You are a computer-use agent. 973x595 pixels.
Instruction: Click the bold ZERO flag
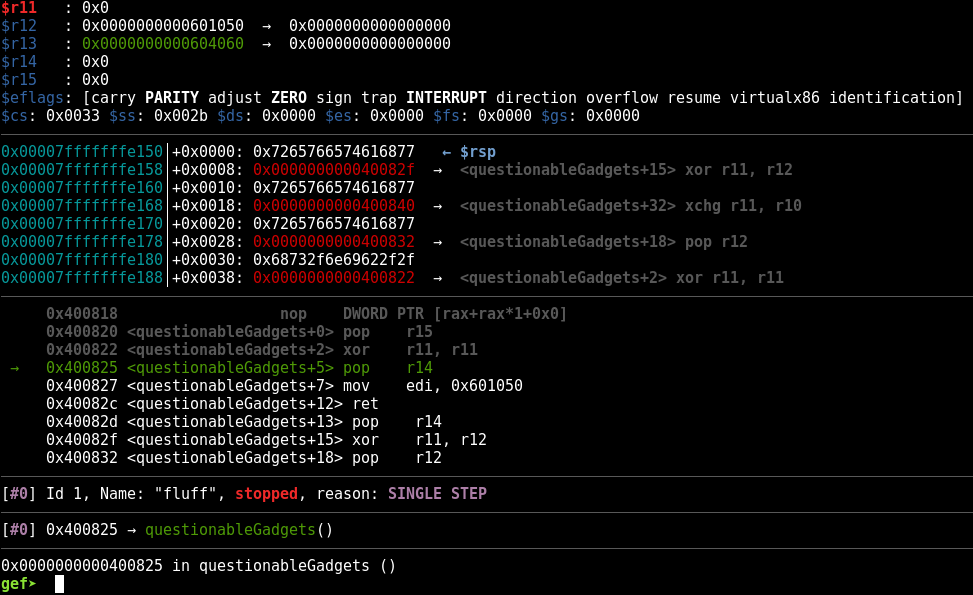pos(289,97)
